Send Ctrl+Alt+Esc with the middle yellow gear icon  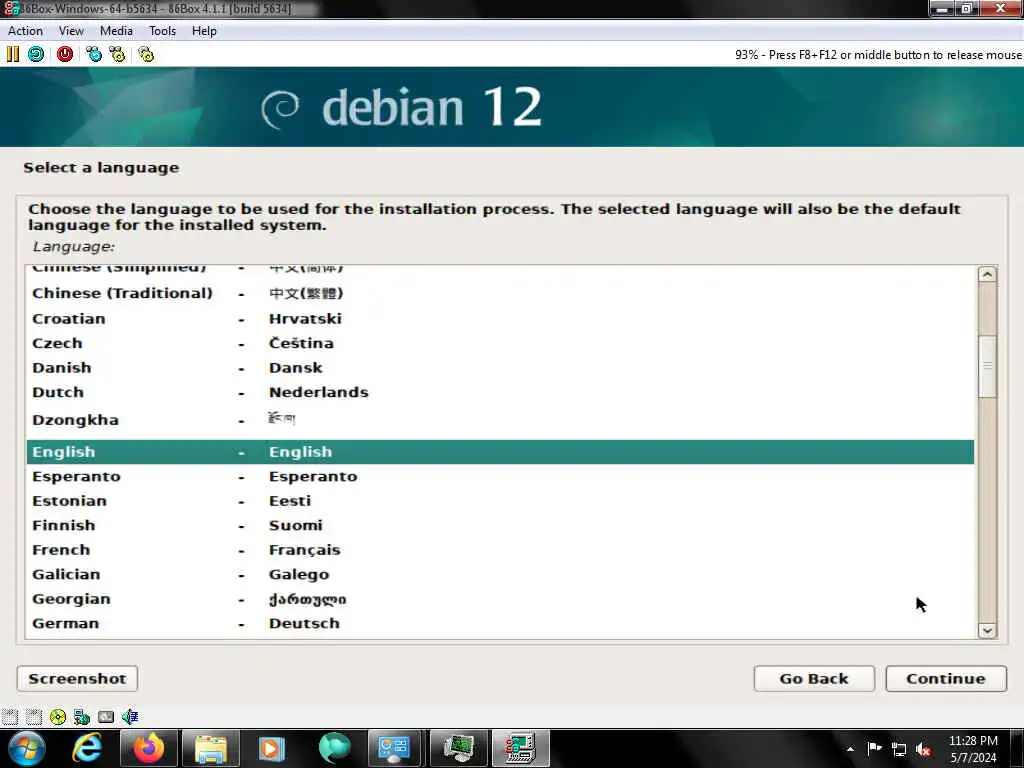pos(118,54)
